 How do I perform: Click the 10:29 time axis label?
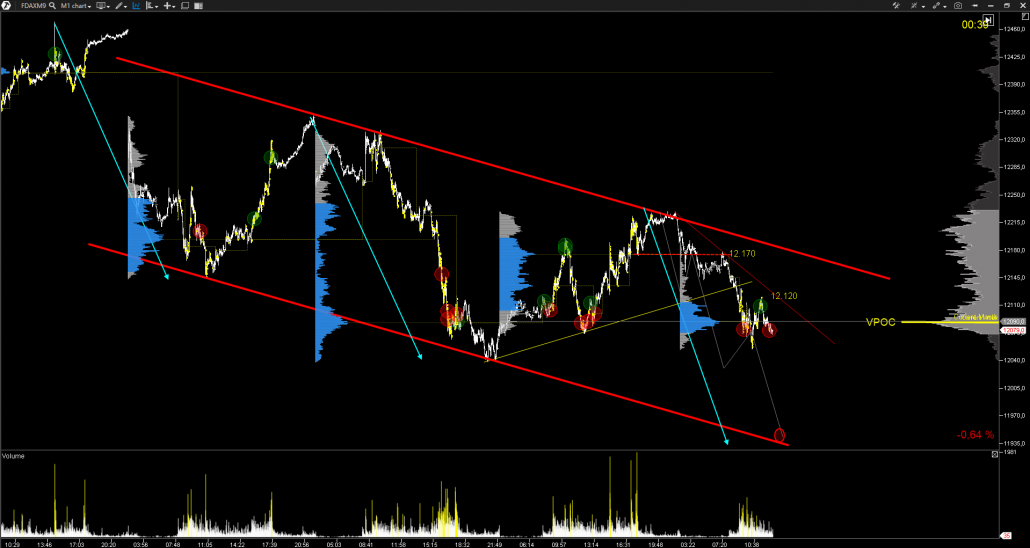click(12, 545)
